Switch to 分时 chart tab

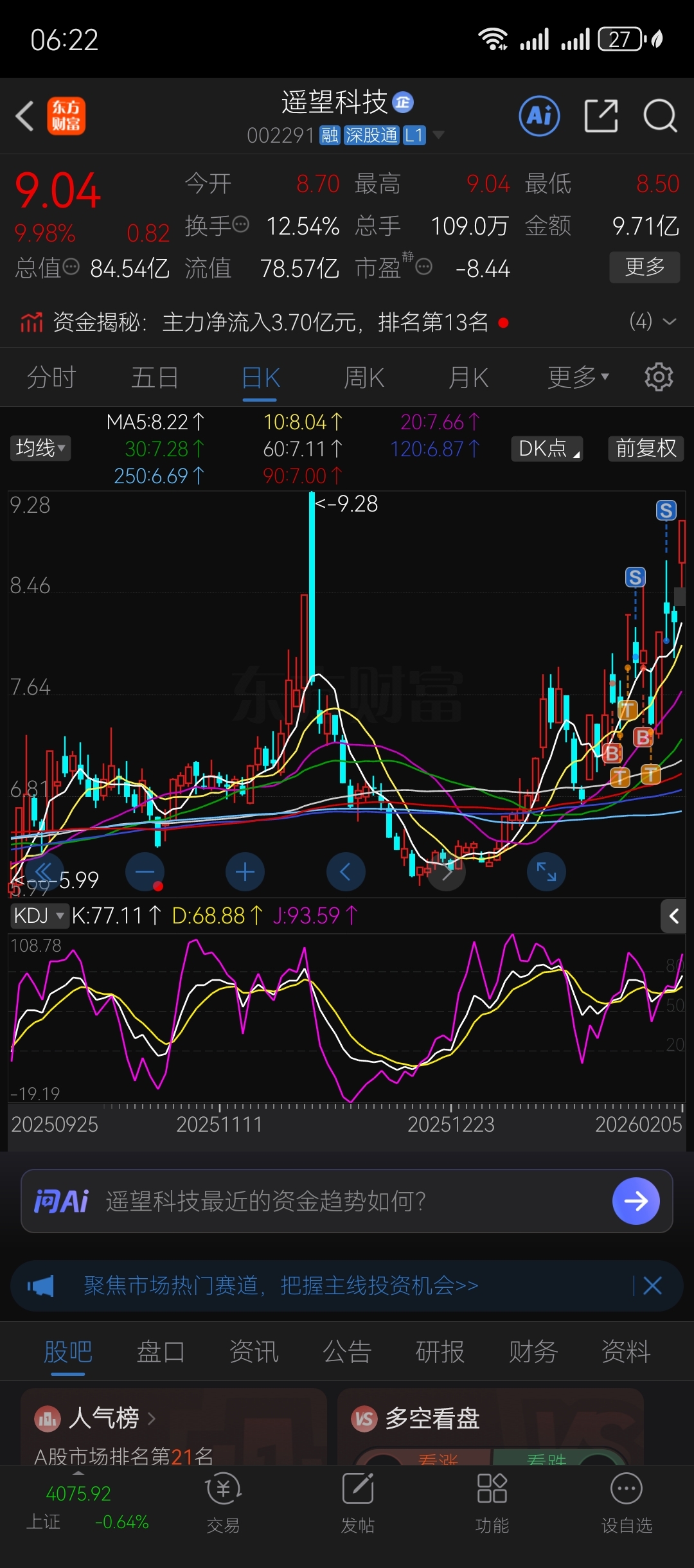point(51,377)
